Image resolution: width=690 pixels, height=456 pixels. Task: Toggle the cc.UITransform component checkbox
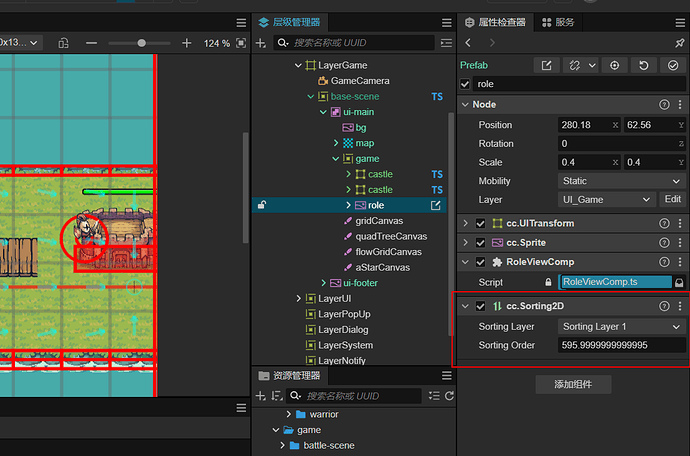(481, 224)
